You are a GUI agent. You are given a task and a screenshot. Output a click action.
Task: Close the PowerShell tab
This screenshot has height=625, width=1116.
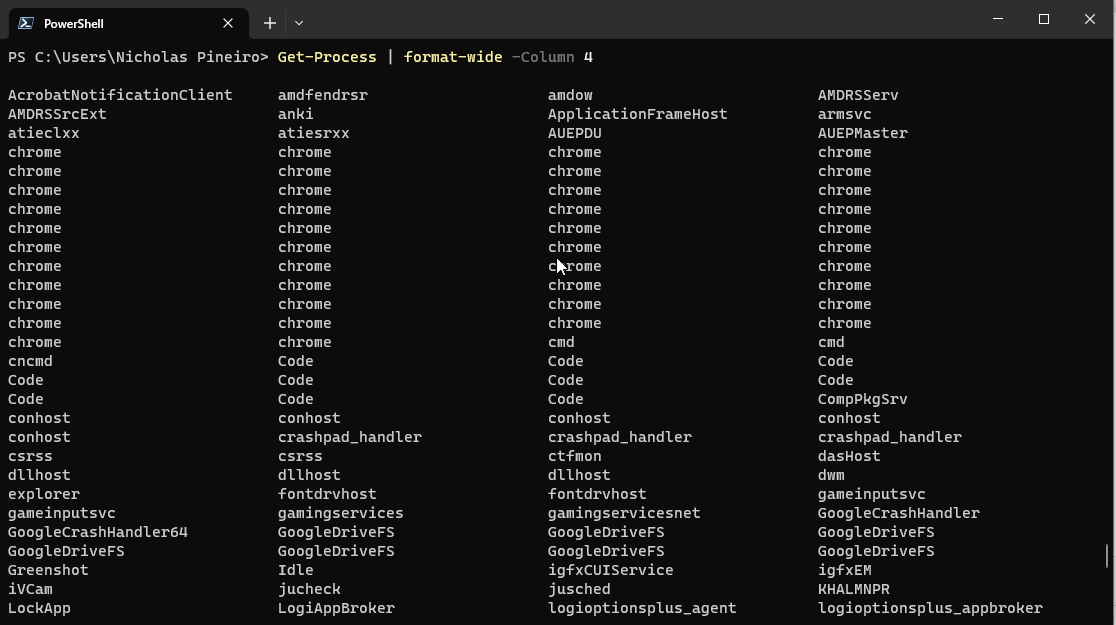(x=228, y=23)
